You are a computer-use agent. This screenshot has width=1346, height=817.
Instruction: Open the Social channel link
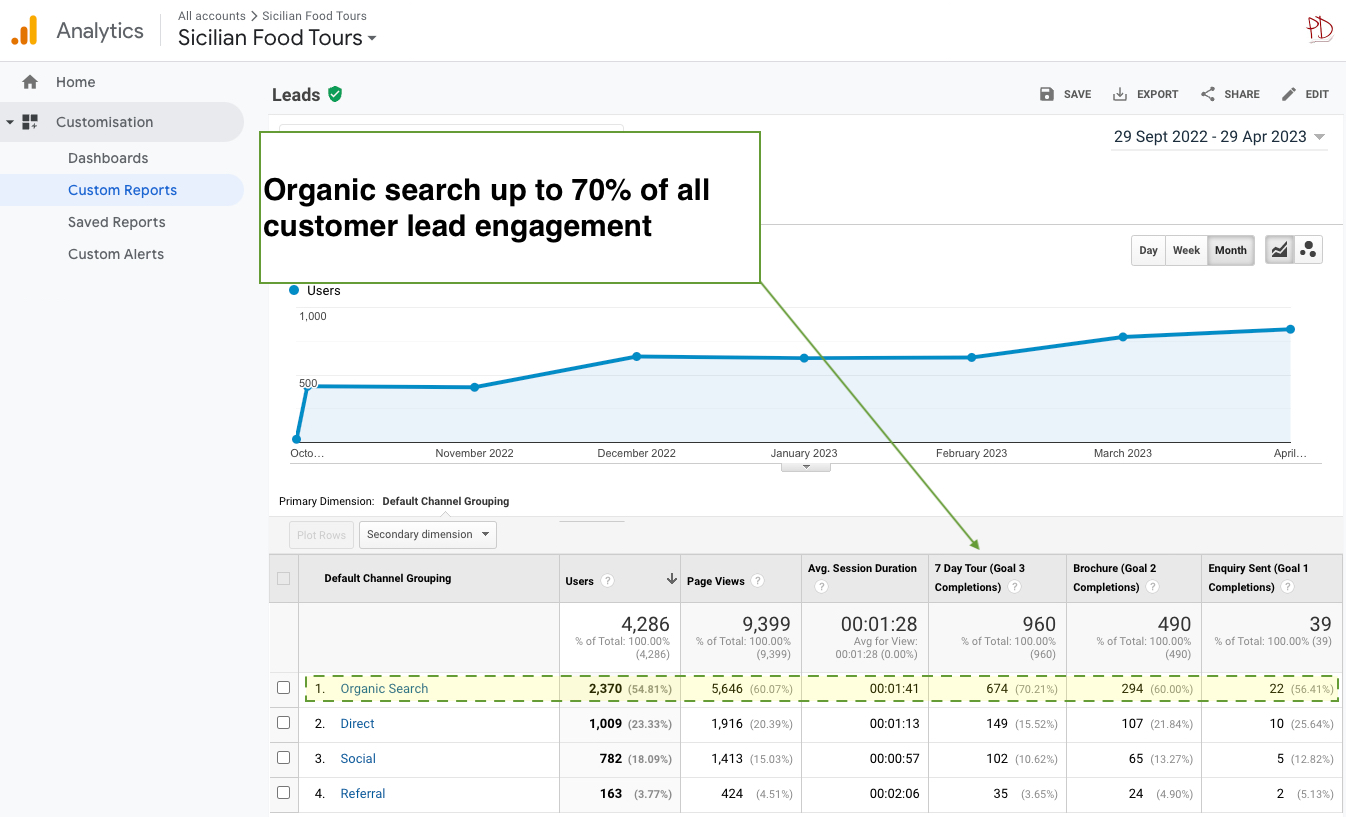click(x=358, y=758)
